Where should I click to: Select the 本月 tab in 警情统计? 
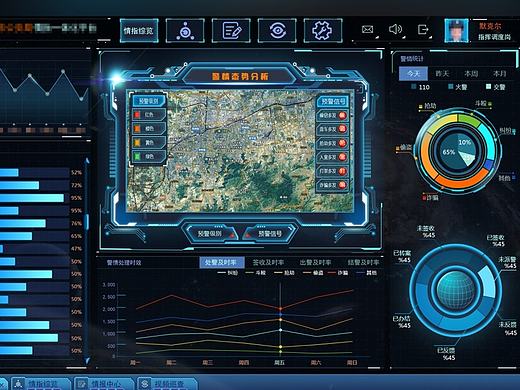click(500, 73)
